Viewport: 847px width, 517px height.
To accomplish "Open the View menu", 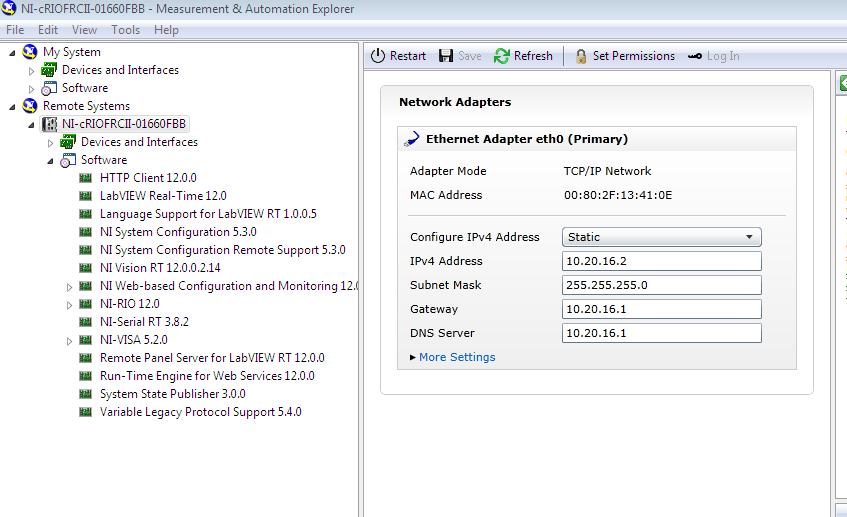I will click(84, 30).
